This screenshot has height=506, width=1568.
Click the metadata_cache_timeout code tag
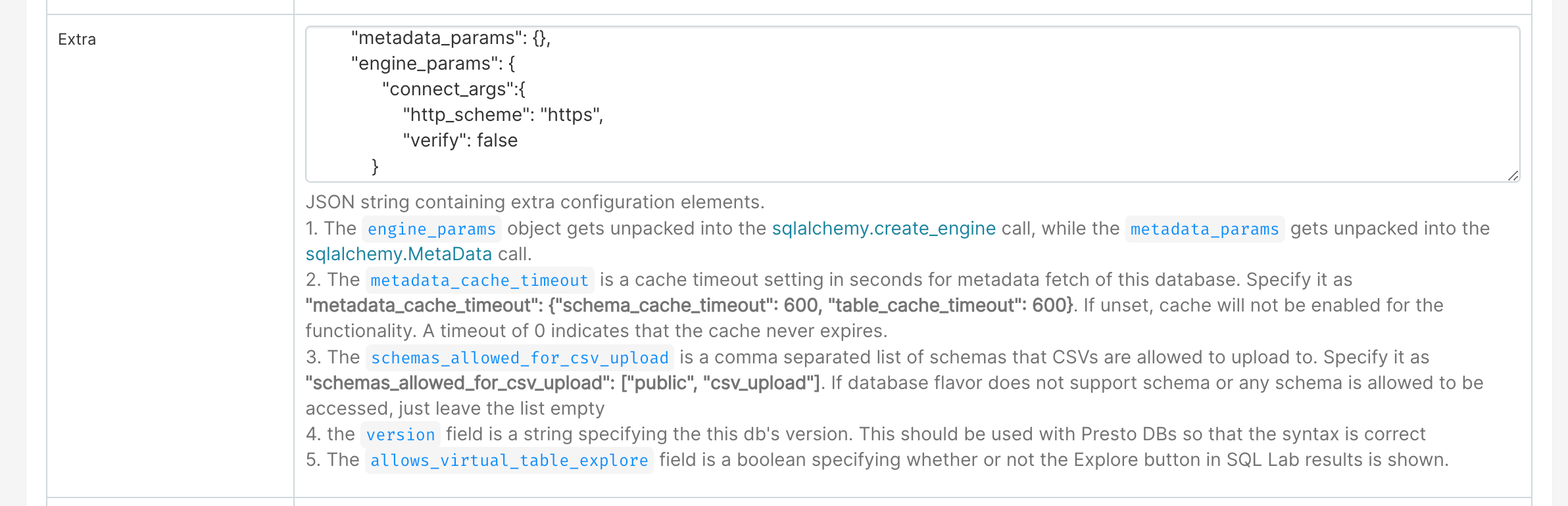coord(479,281)
